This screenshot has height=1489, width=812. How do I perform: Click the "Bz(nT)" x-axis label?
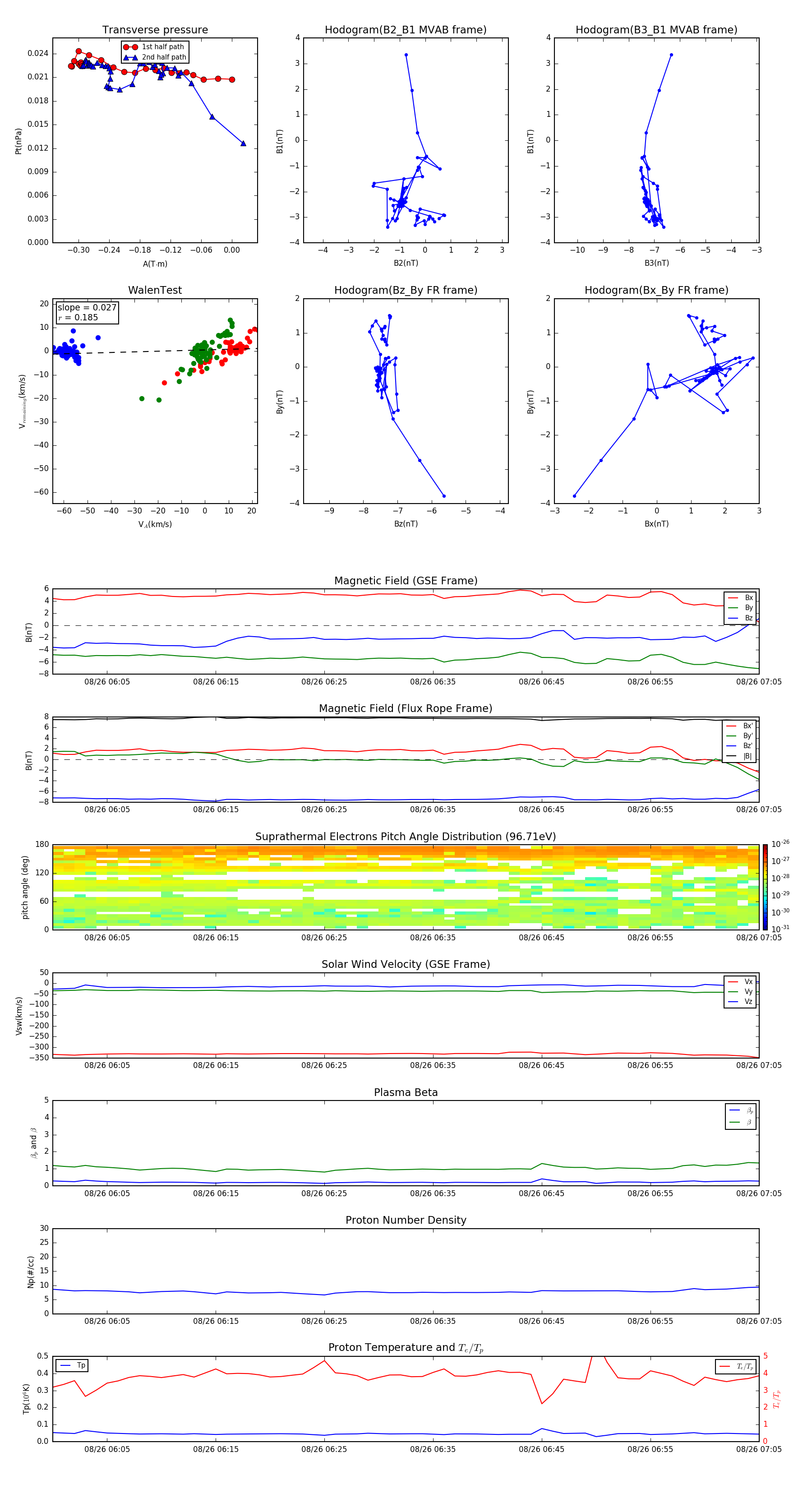406,524
